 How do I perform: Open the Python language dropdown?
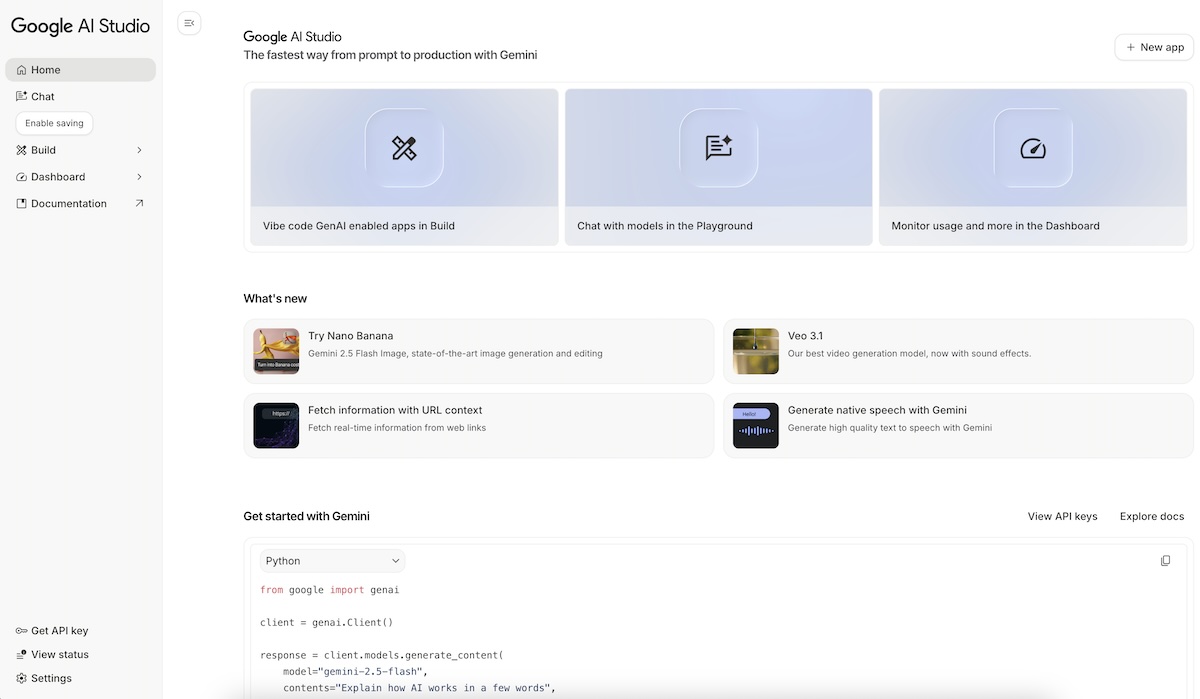[332, 560]
